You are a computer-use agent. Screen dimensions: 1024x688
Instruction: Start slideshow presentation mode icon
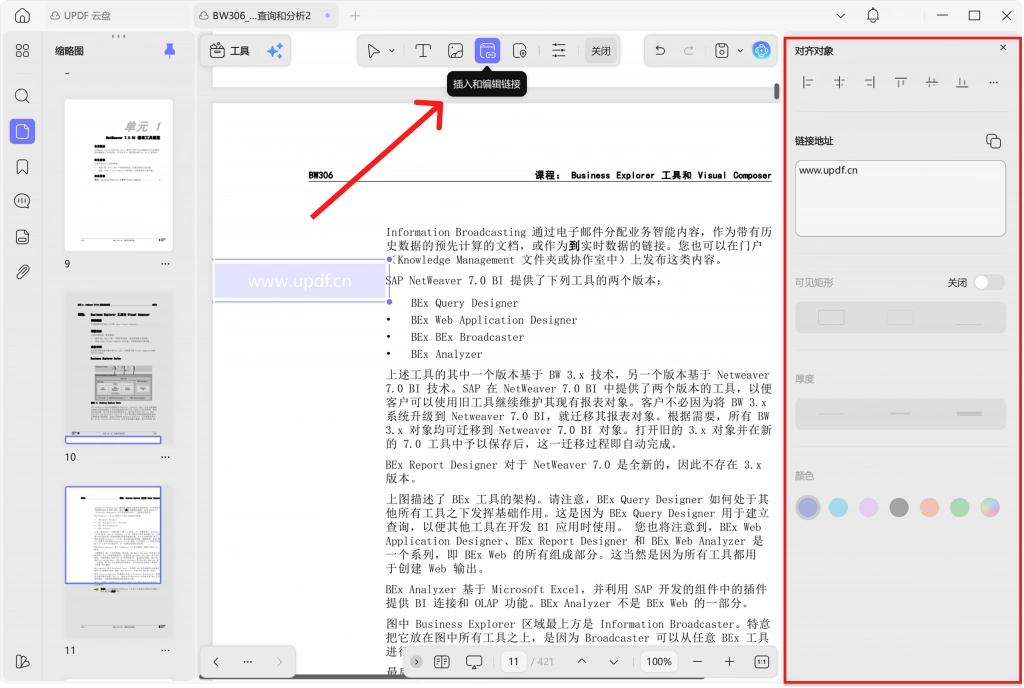coord(474,662)
